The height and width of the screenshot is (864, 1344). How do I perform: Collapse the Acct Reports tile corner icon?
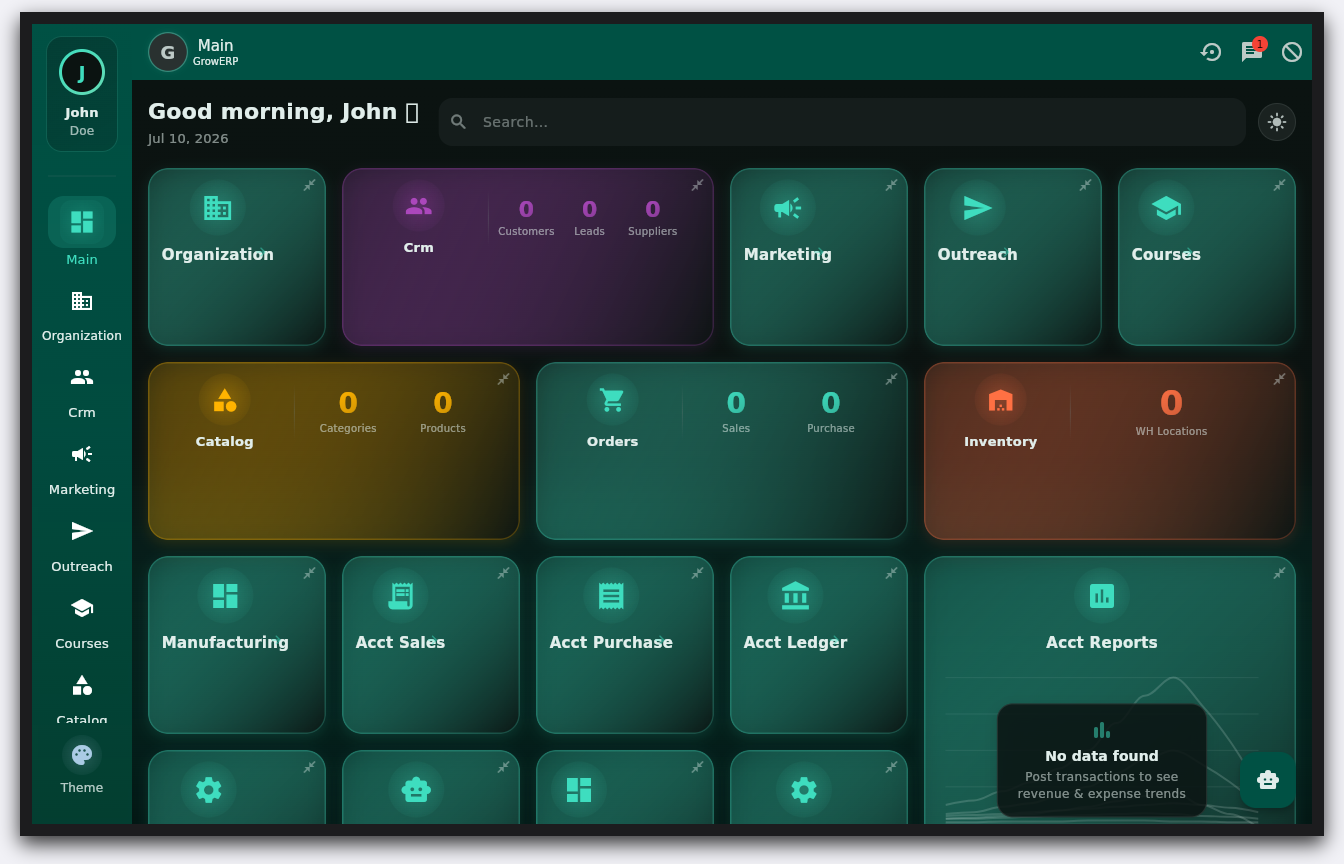point(1280,573)
